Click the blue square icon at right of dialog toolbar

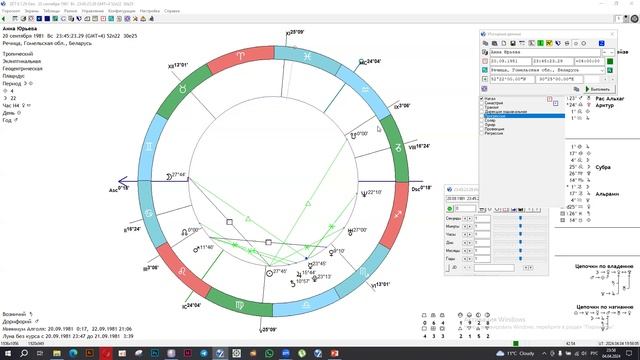(x=602, y=43)
